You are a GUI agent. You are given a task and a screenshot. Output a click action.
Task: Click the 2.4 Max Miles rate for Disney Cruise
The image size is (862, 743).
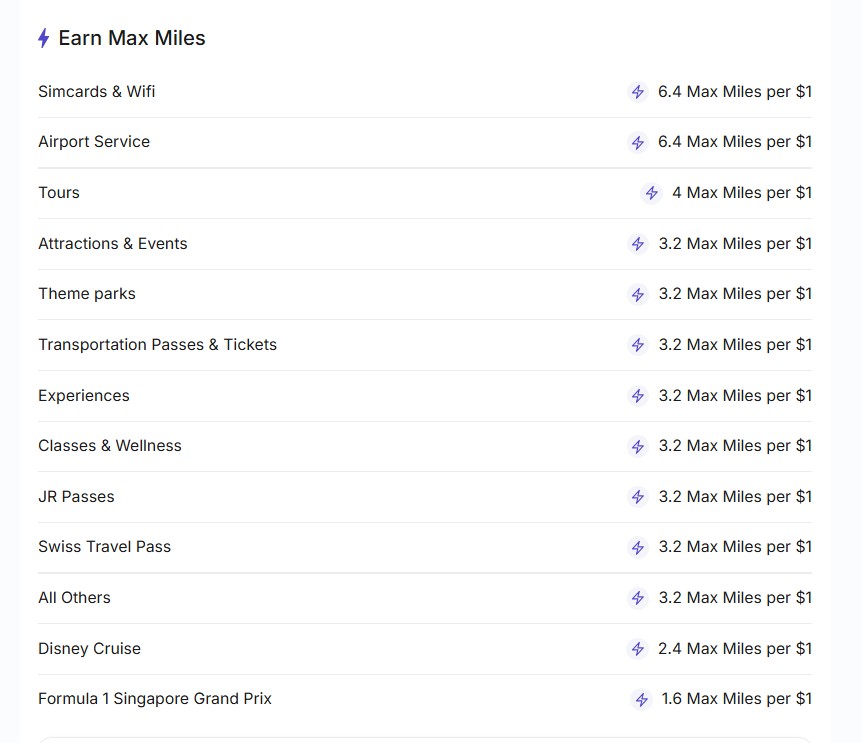tap(734, 649)
